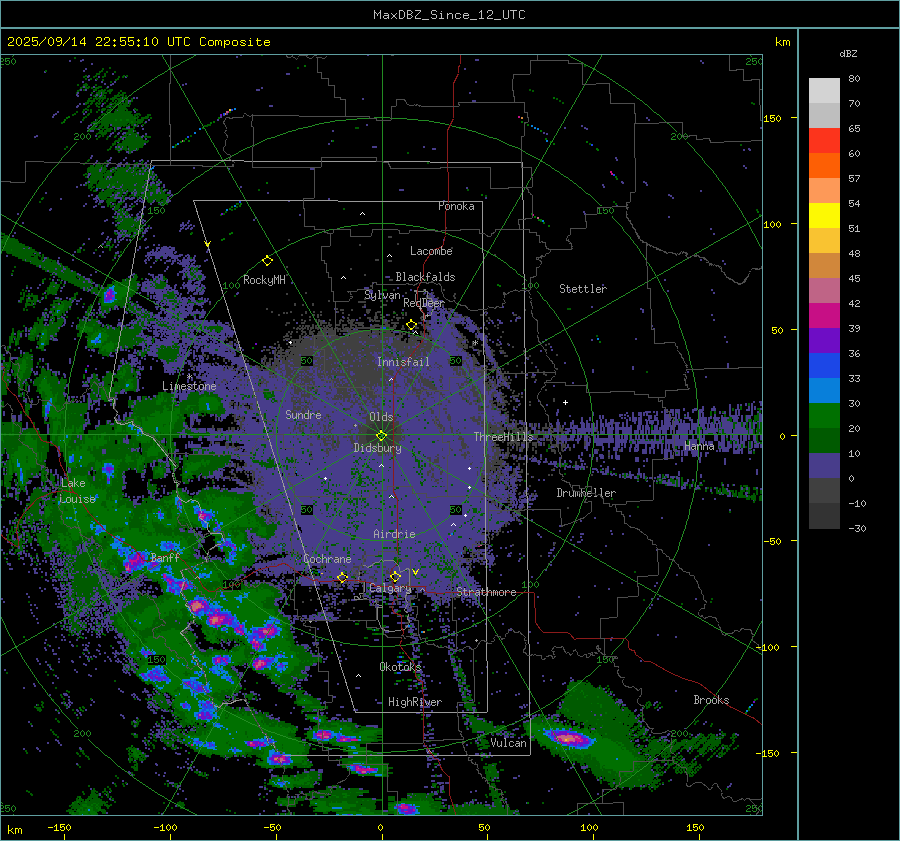Click the Innisfail label
Screen dimensions: 900x841
pyautogui.click(x=403, y=362)
